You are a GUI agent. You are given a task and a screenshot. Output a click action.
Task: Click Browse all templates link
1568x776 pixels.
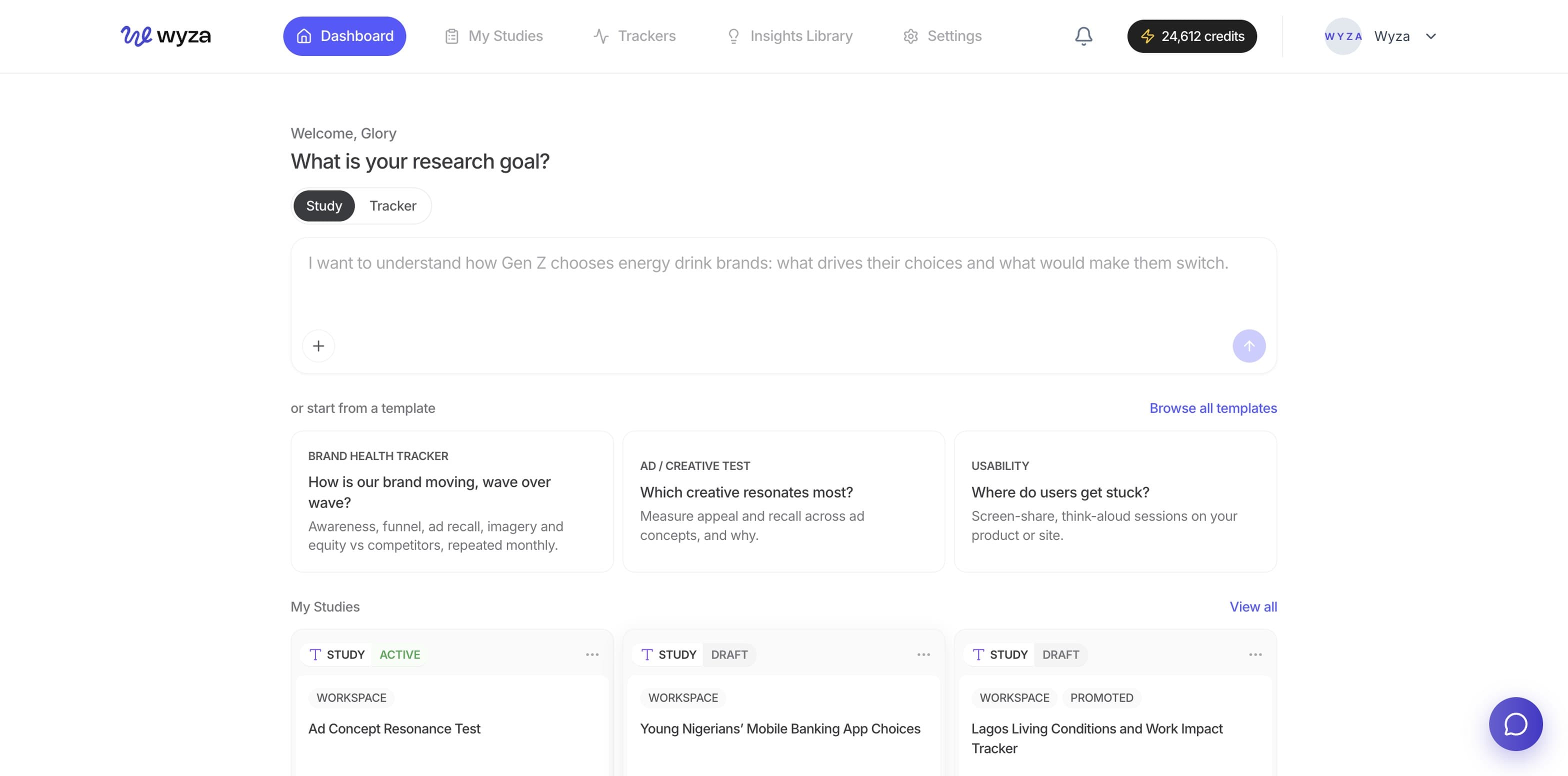pos(1212,408)
